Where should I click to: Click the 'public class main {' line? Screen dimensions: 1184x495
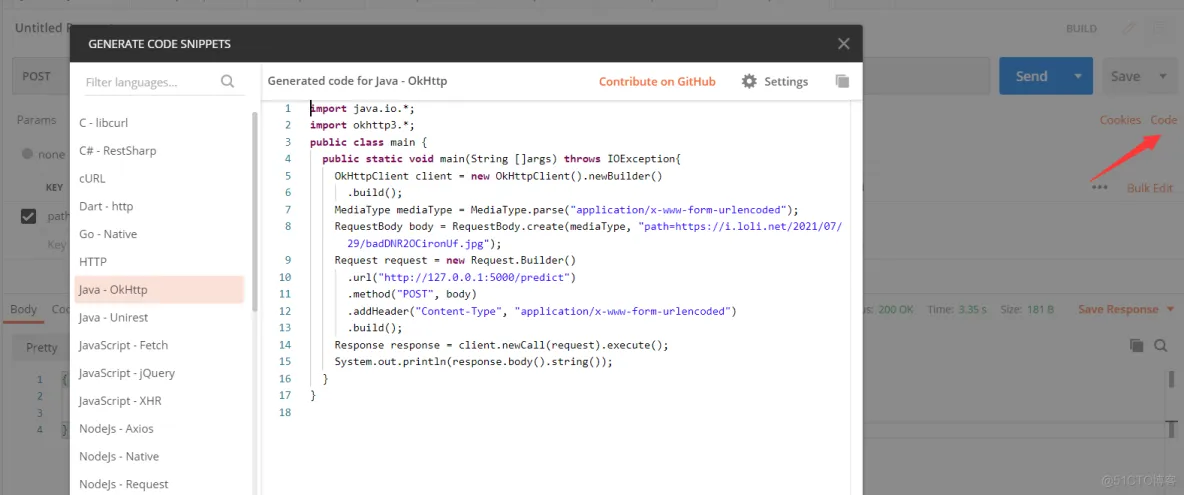point(368,142)
